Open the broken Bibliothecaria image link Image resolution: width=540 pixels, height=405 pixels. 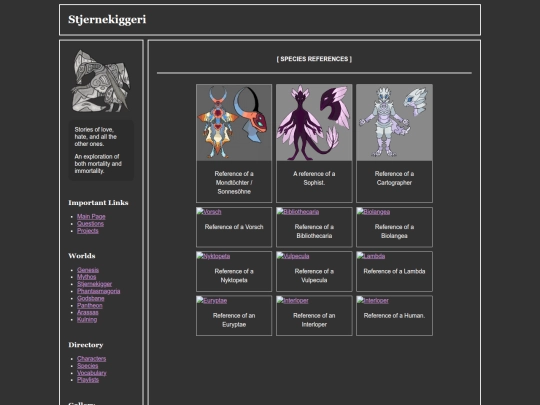pyautogui.click(x=298, y=212)
